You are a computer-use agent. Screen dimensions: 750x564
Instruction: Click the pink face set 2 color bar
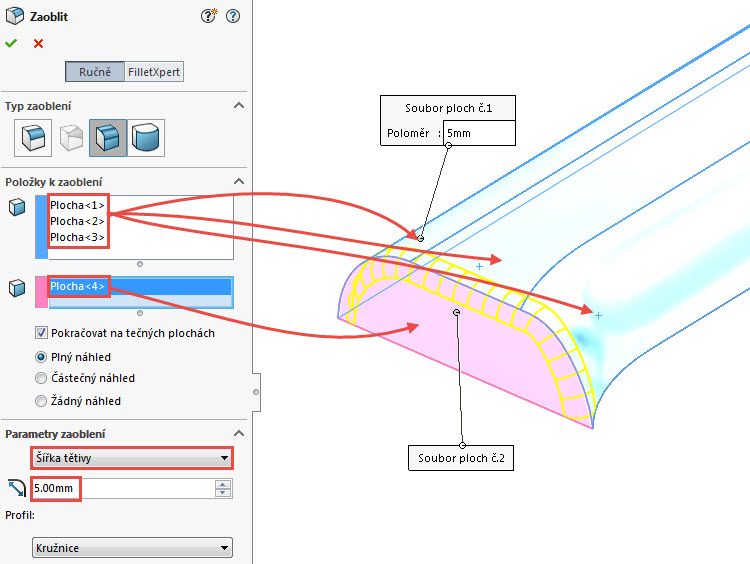coord(42,292)
